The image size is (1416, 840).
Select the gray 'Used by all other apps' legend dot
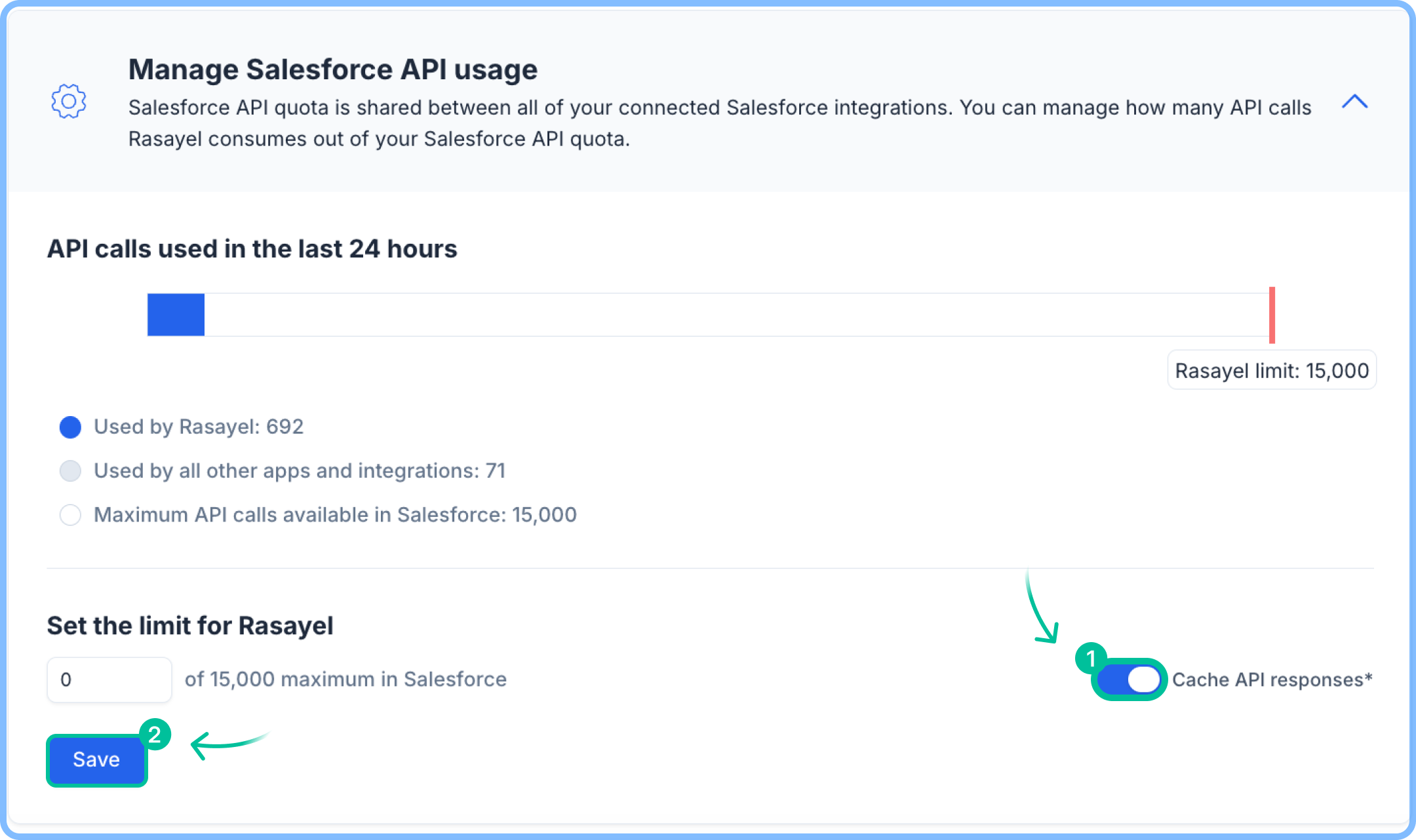tap(69, 471)
